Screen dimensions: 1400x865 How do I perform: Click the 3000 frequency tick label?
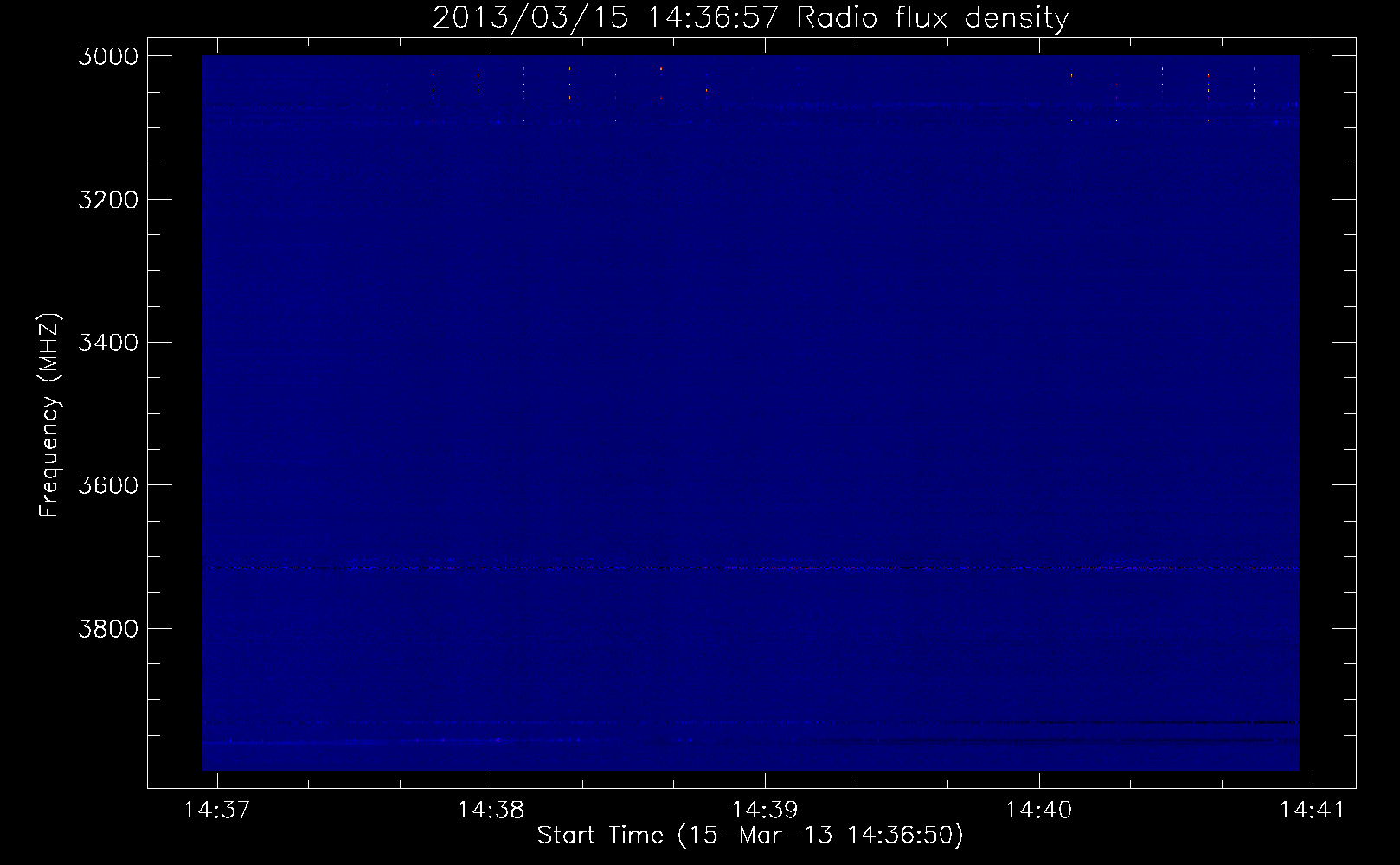coord(108,56)
